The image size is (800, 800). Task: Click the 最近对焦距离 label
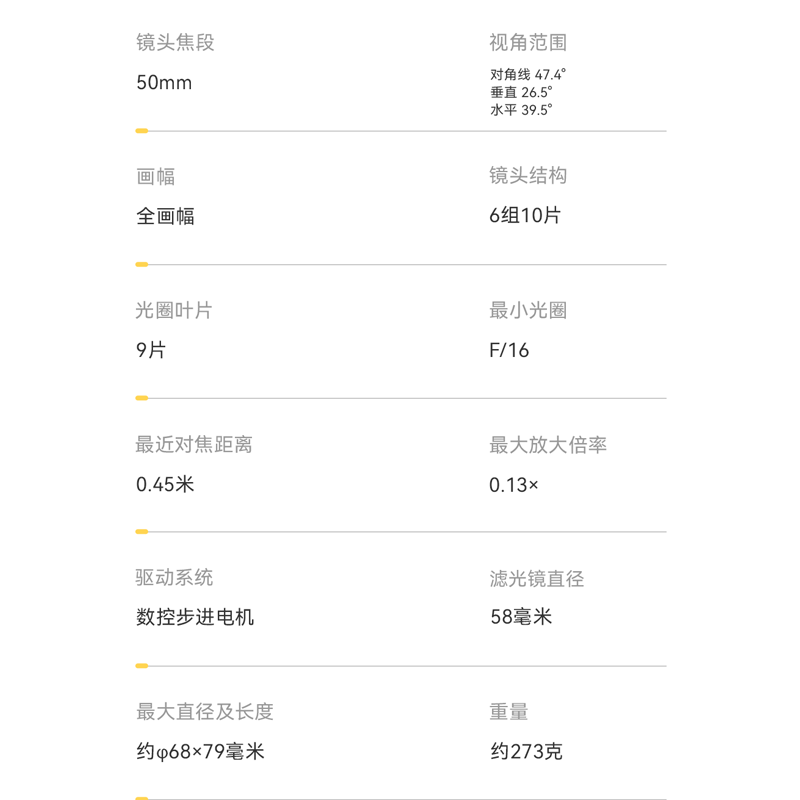coord(194,444)
